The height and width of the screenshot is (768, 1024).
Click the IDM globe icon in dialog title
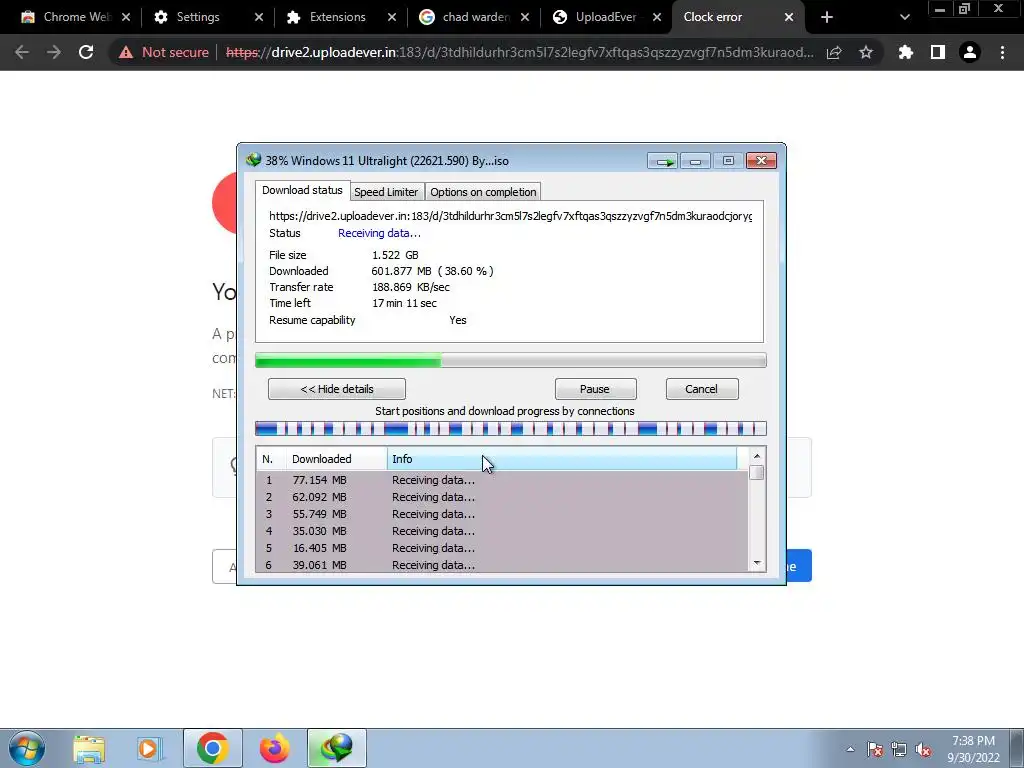(x=253, y=160)
